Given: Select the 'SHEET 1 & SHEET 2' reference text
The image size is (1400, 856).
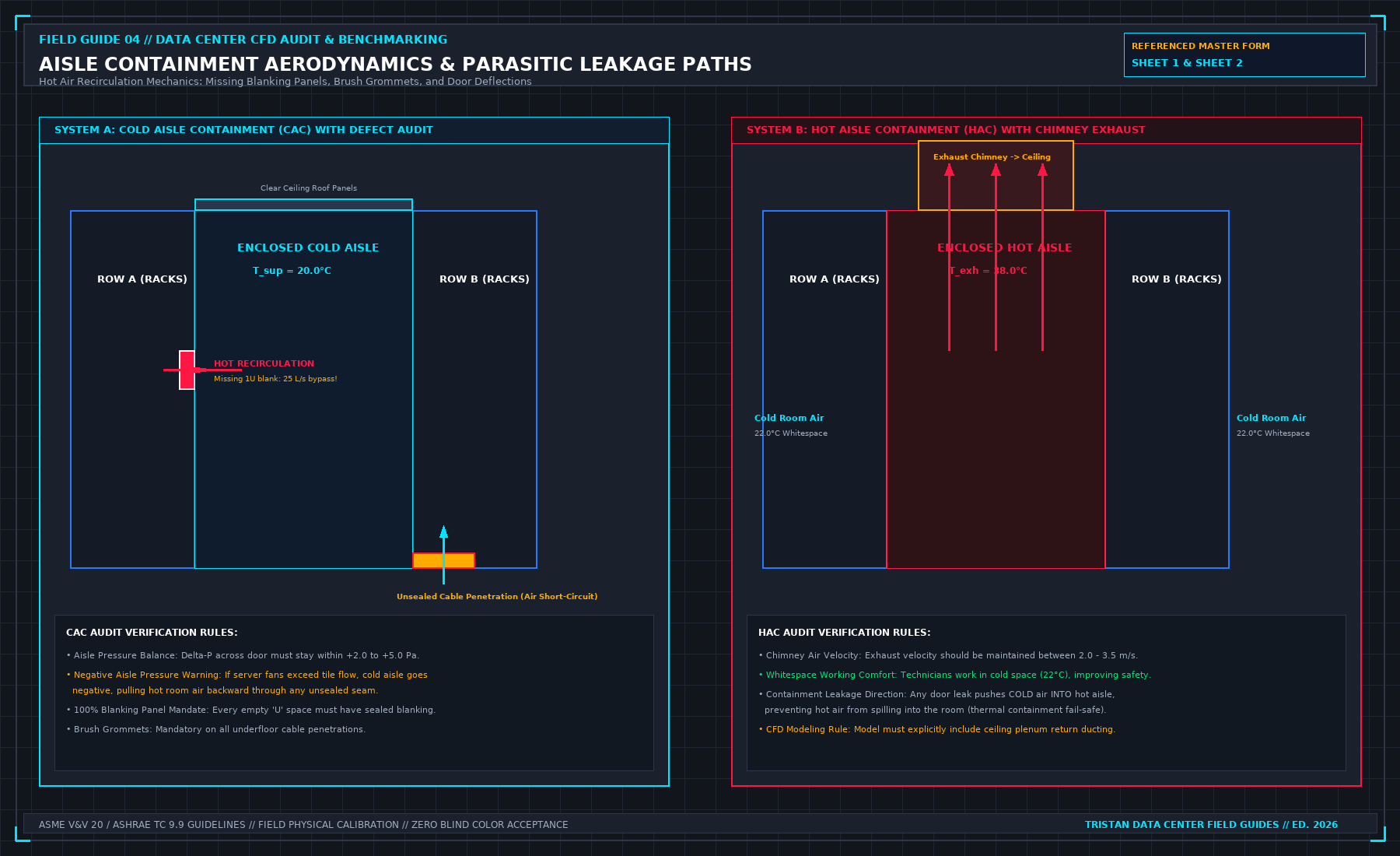Looking at the screenshot, I should click(x=1187, y=63).
